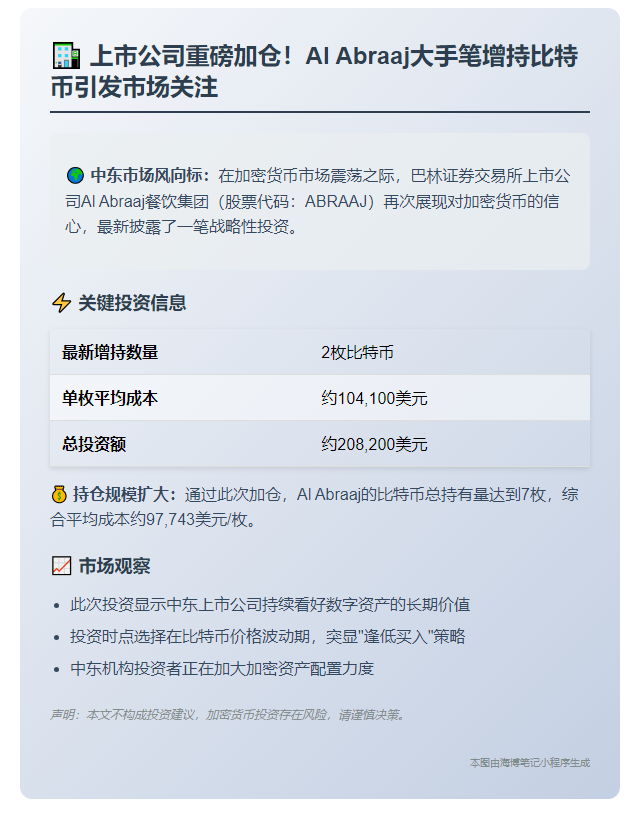This screenshot has width=640, height=831.
Task: Click the 市场观察 section heading
Action: click(114, 566)
